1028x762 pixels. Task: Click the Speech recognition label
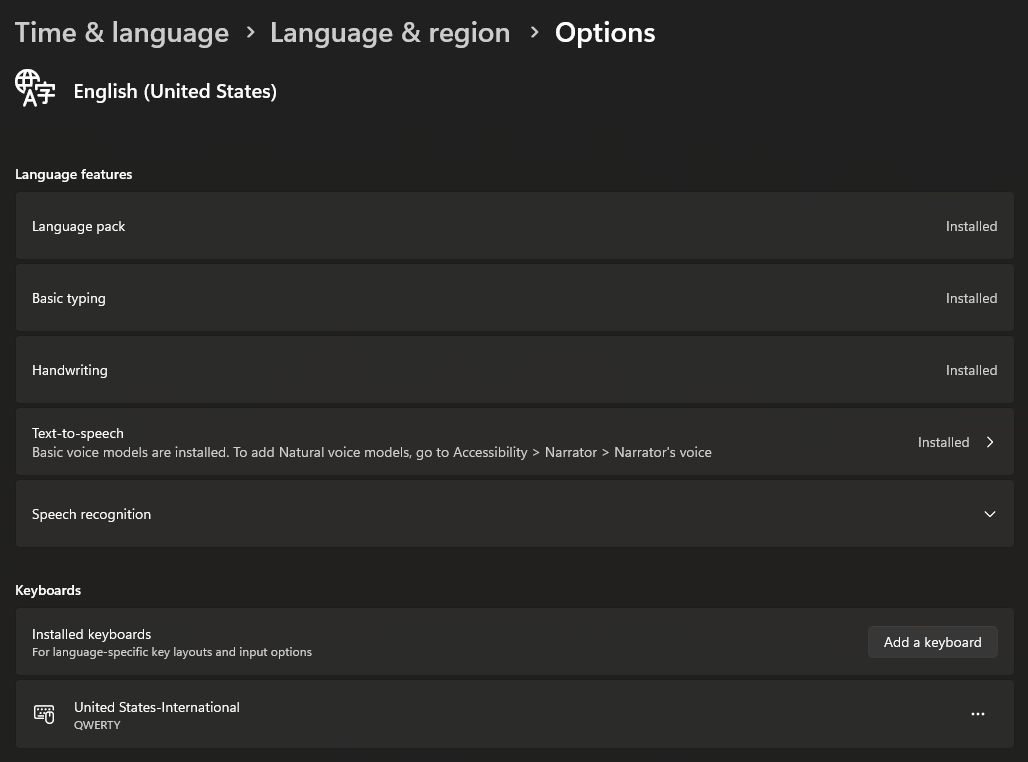pyautogui.click(x=91, y=515)
